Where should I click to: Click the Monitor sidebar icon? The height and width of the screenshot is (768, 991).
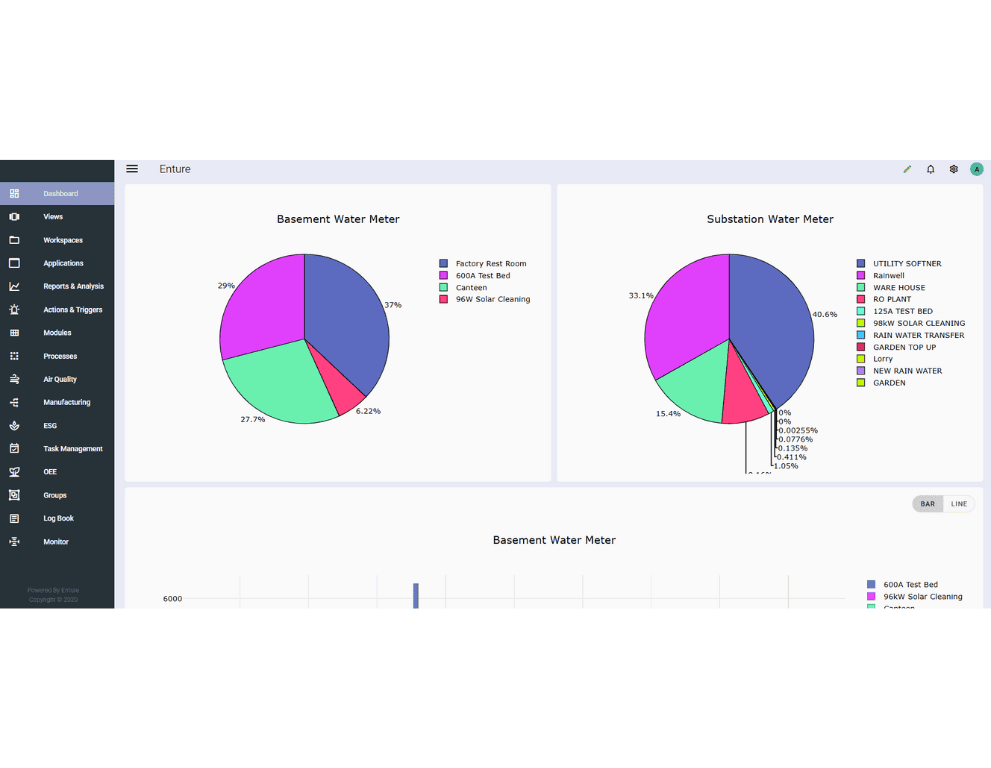click(14, 542)
